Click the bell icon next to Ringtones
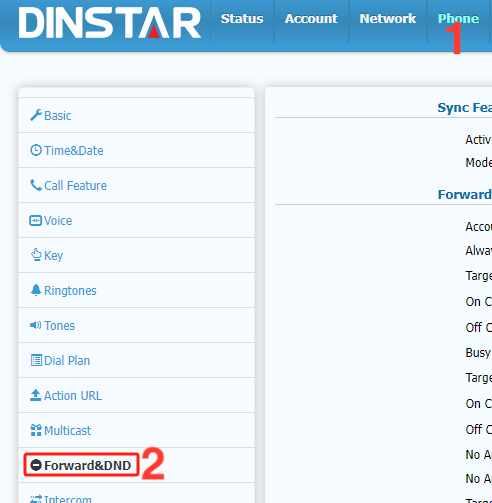Image resolution: width=492 pixels, height=503 pixels. 36,290
